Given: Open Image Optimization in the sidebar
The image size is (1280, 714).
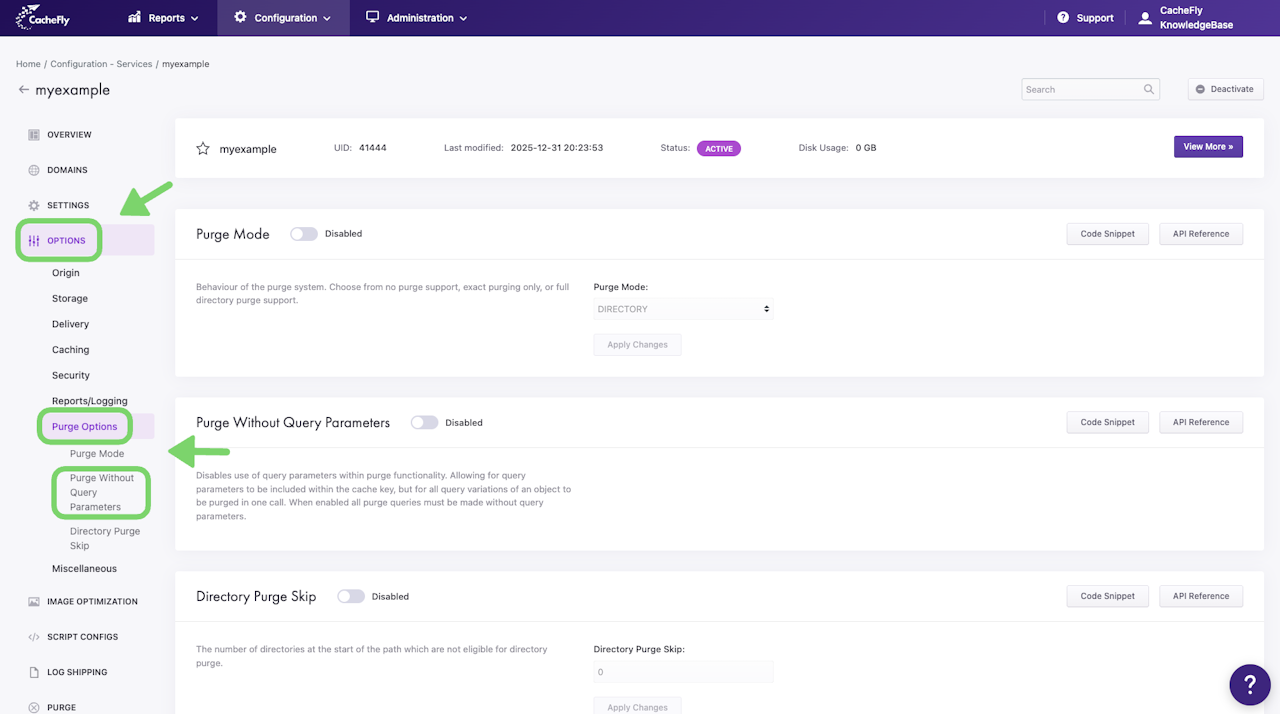Looking at the screenshot, I should coord(92,602).
